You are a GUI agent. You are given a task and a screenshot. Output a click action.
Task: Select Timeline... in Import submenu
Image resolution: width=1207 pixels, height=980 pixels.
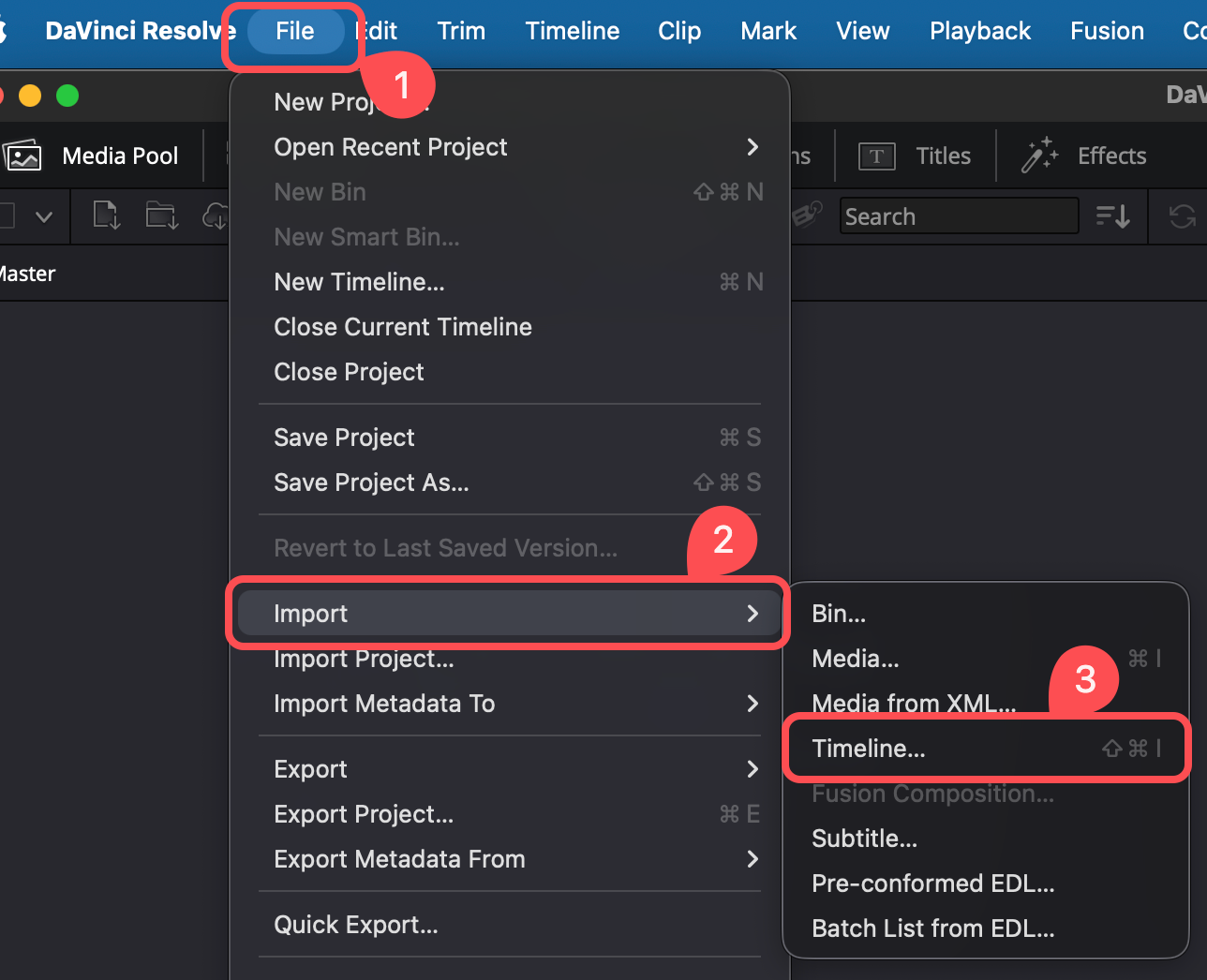coord(986,749)
